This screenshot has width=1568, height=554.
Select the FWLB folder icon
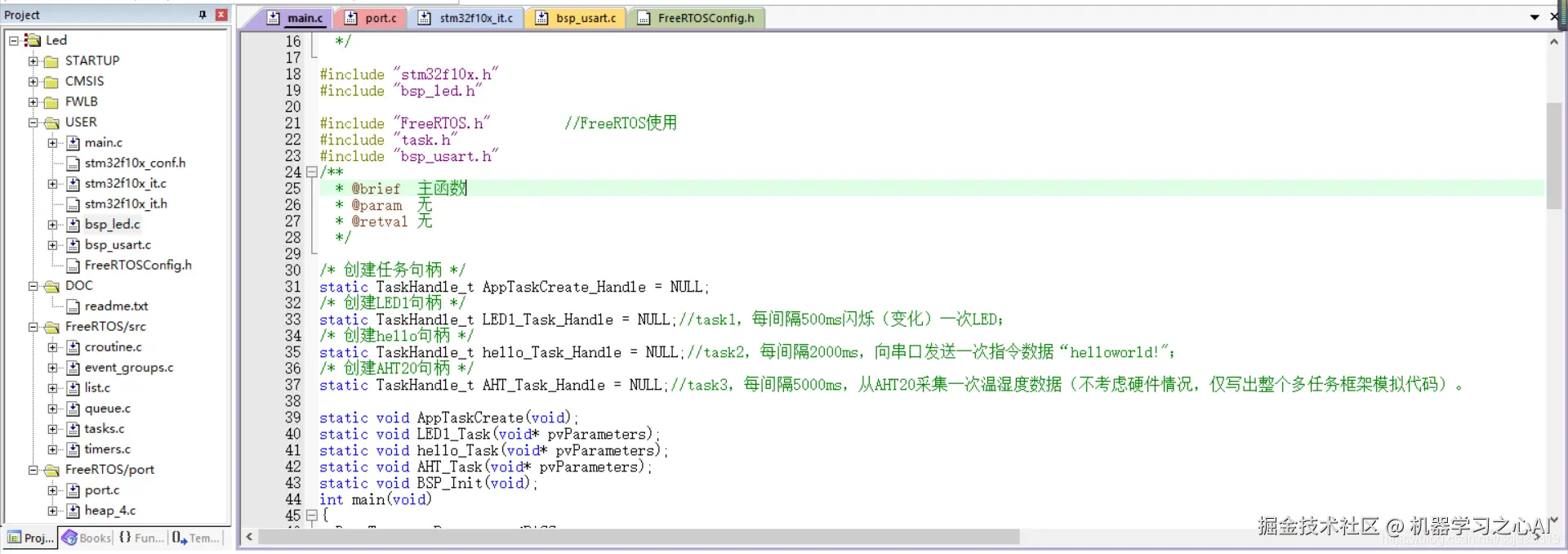(51, 102)
